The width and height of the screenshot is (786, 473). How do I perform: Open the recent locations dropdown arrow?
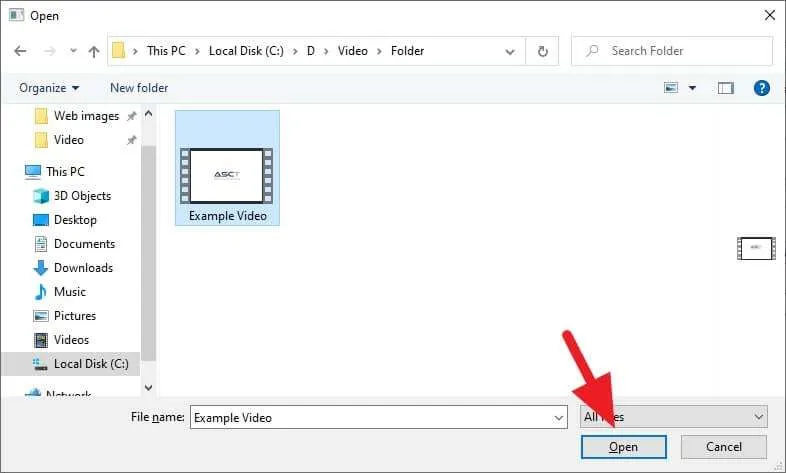click(x=73, y=51)
